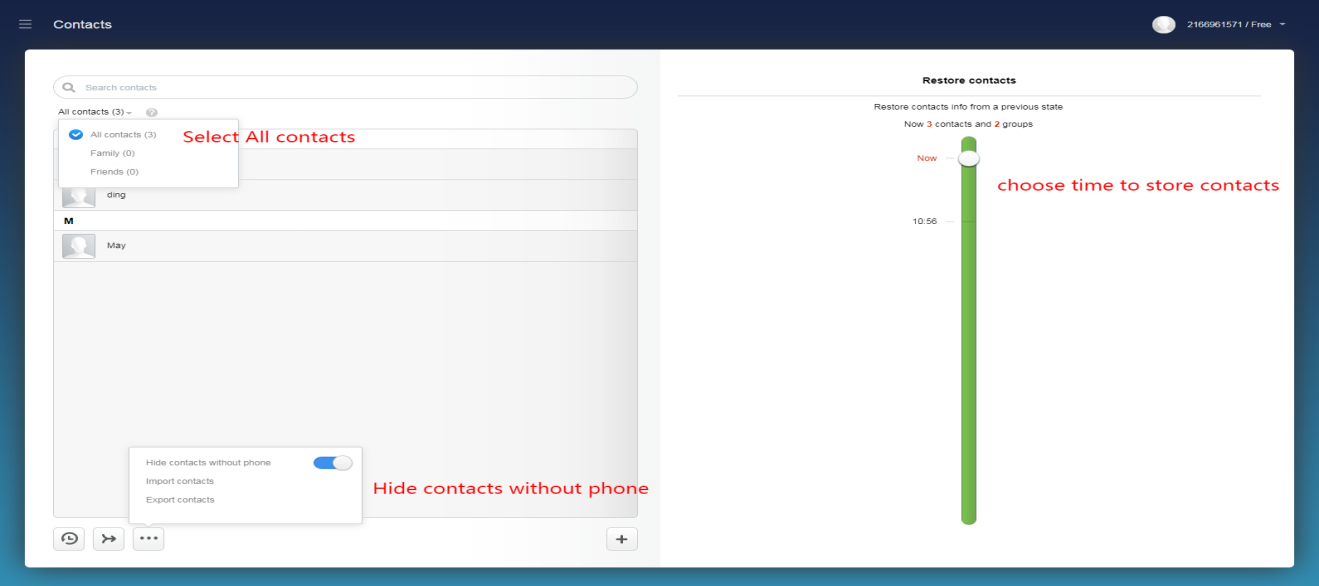The height and width of the screenshot is (586, 1319).
Task: Select Import contacts from the popup
Action: tap(180, 481)
